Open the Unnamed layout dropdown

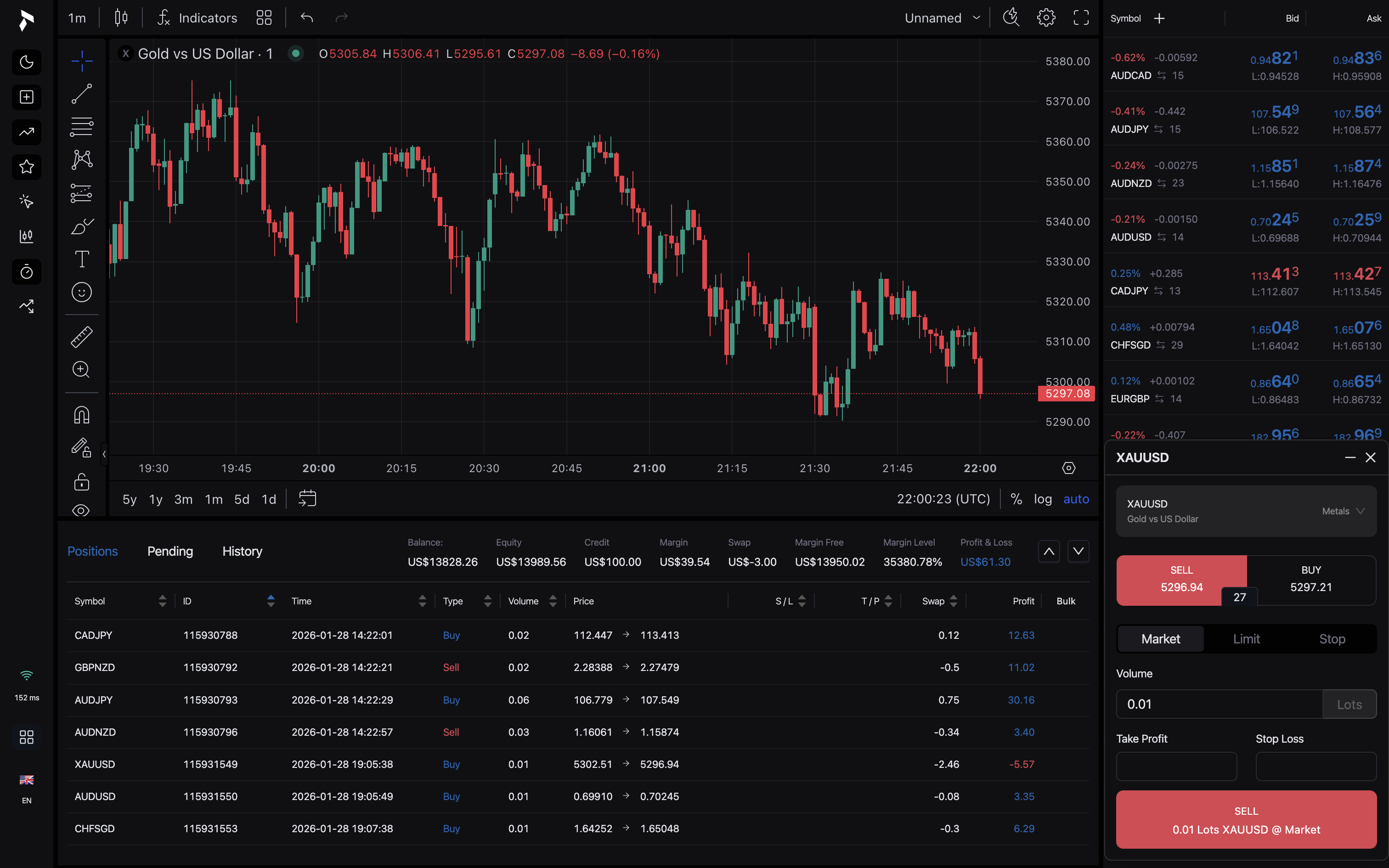click(942, 18)
